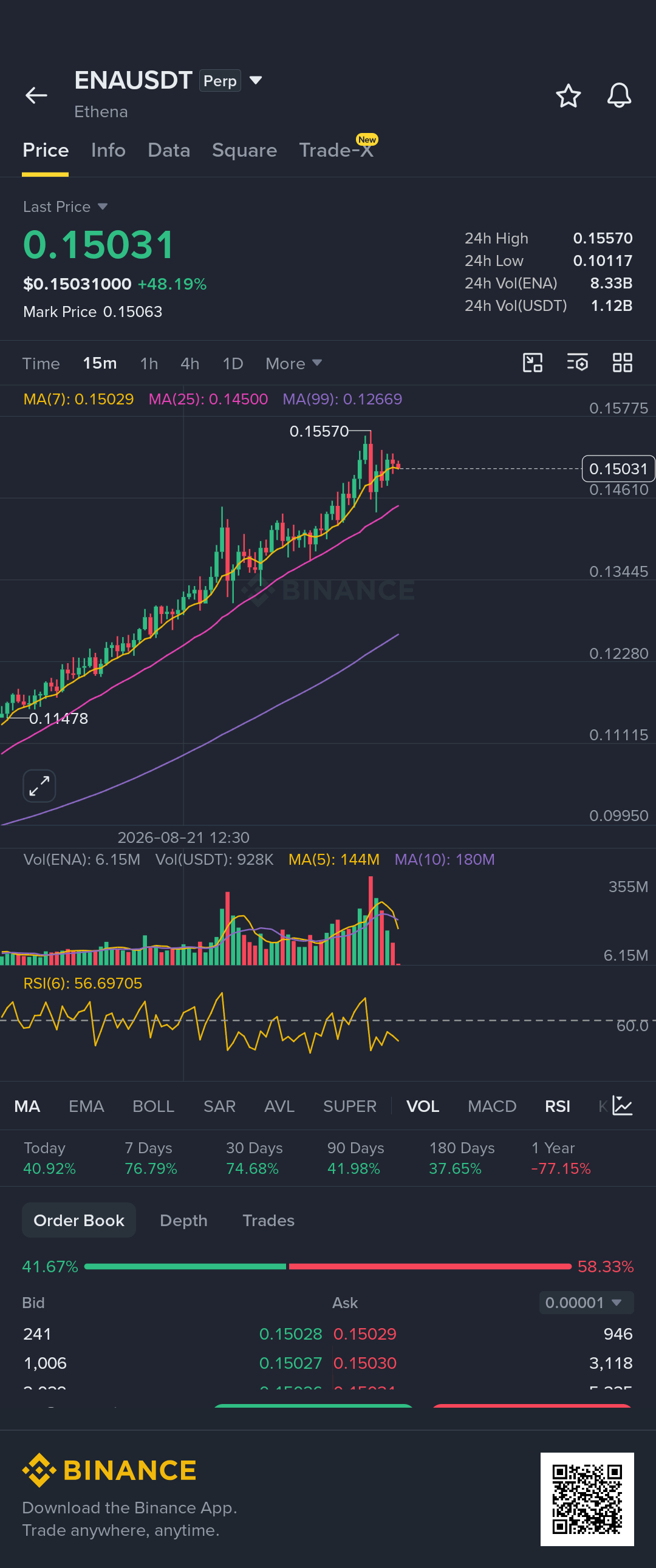Image resolution: width=656 pixels, height=1568 pixels.
Task: Tap bid price 0.15027
Action: pyautogui.click(x=290, y=1363)
